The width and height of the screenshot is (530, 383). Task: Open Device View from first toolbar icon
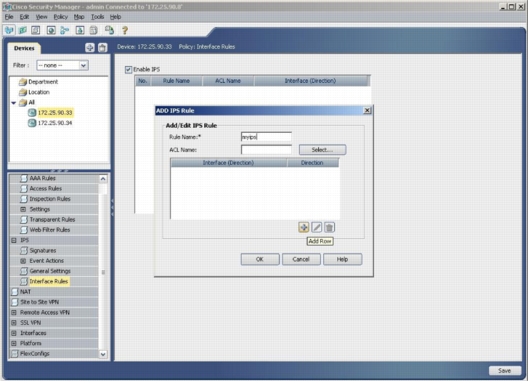[x=9, y=30]
